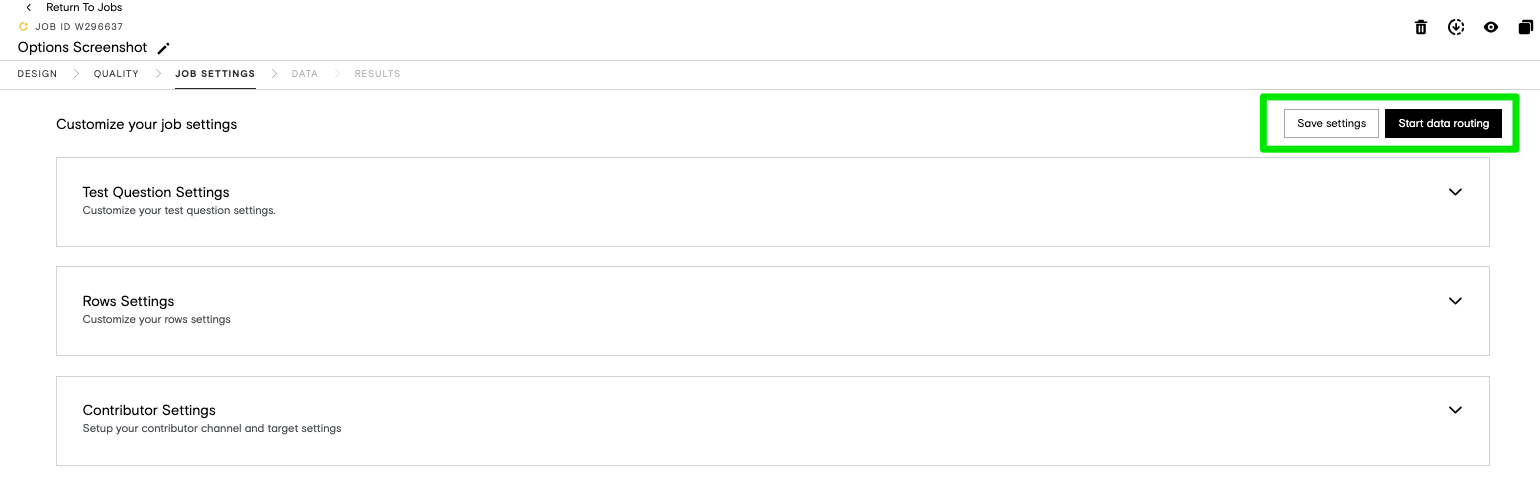Follow the Return To Jobs link

click(84, 8)
